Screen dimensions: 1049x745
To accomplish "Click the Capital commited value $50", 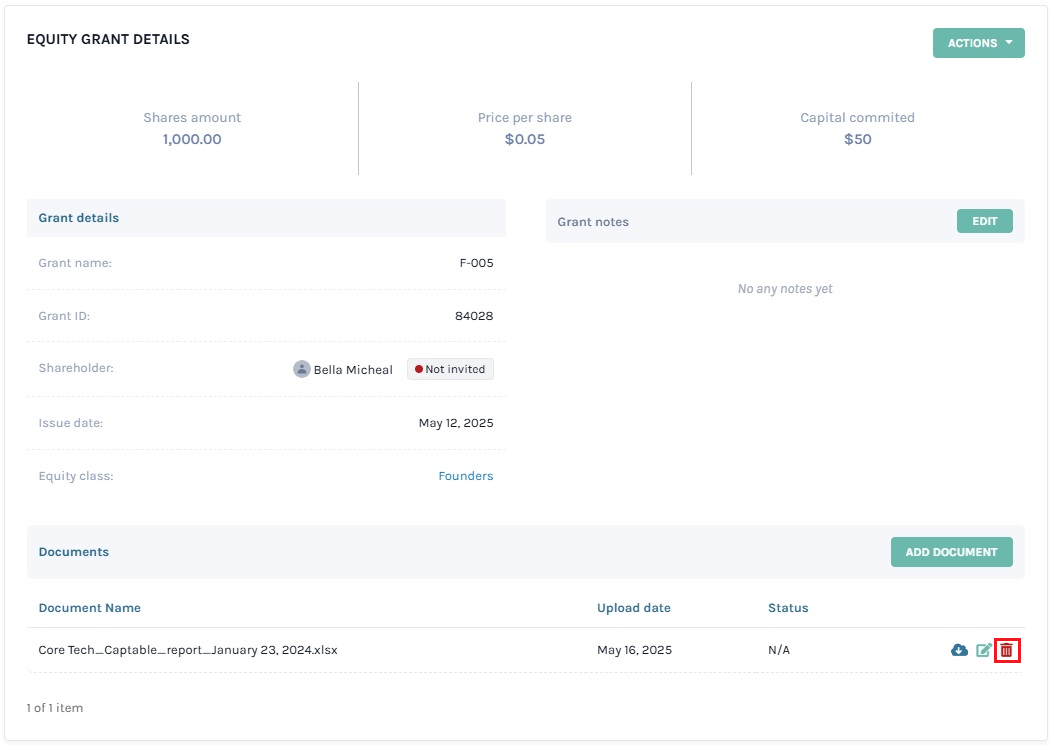I will [858, 139].
